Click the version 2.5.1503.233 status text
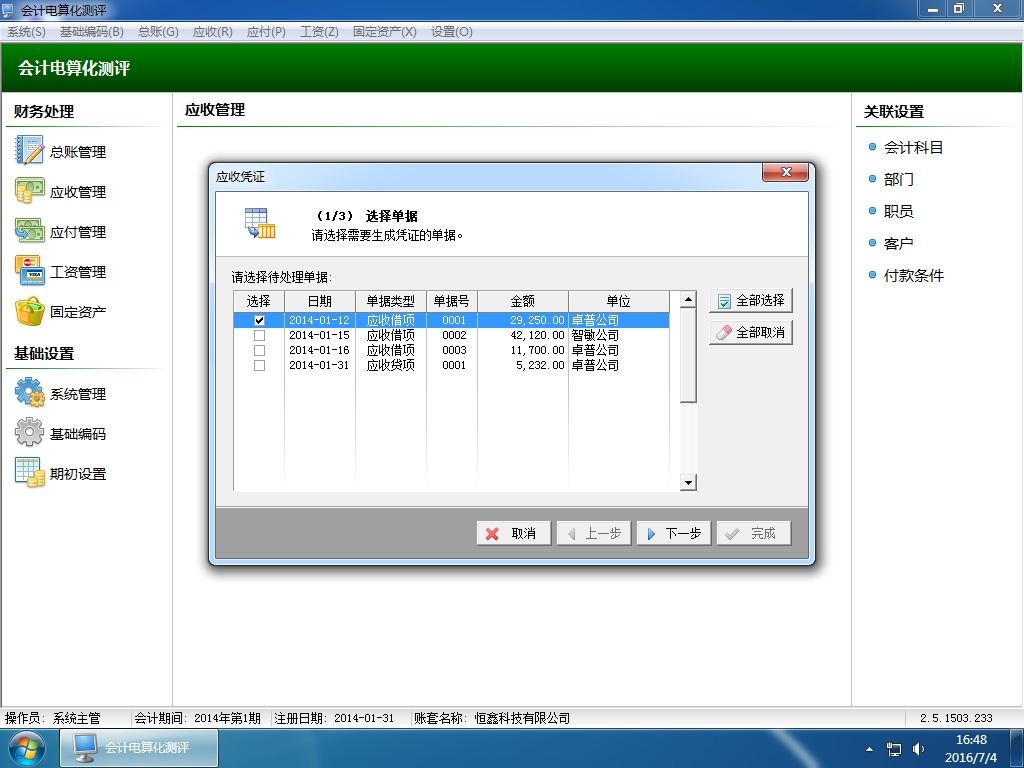The height and width of the screenshot is (768, 1024). [956, 718]
